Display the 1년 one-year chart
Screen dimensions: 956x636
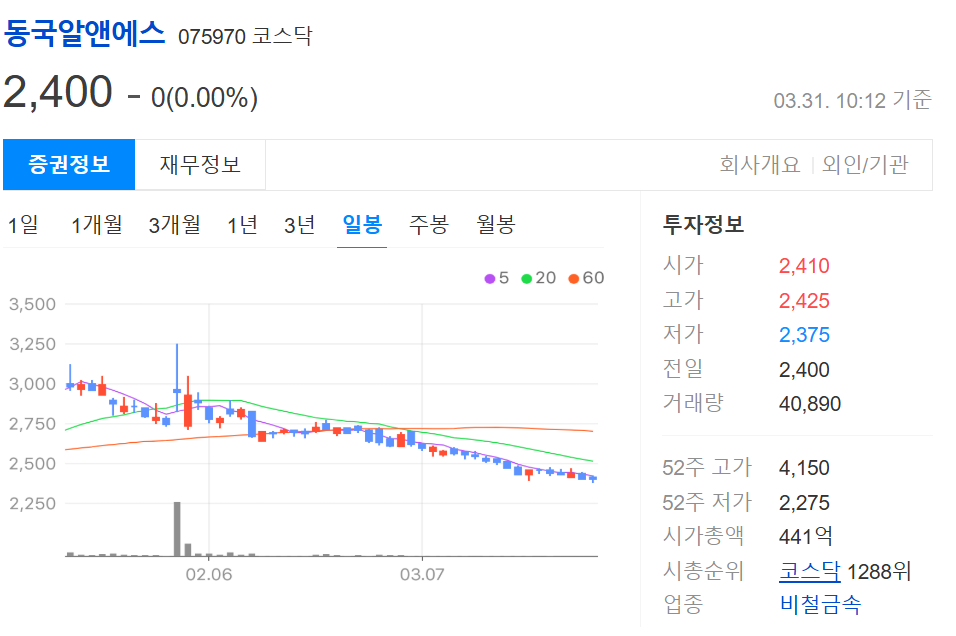click(243, 225)
